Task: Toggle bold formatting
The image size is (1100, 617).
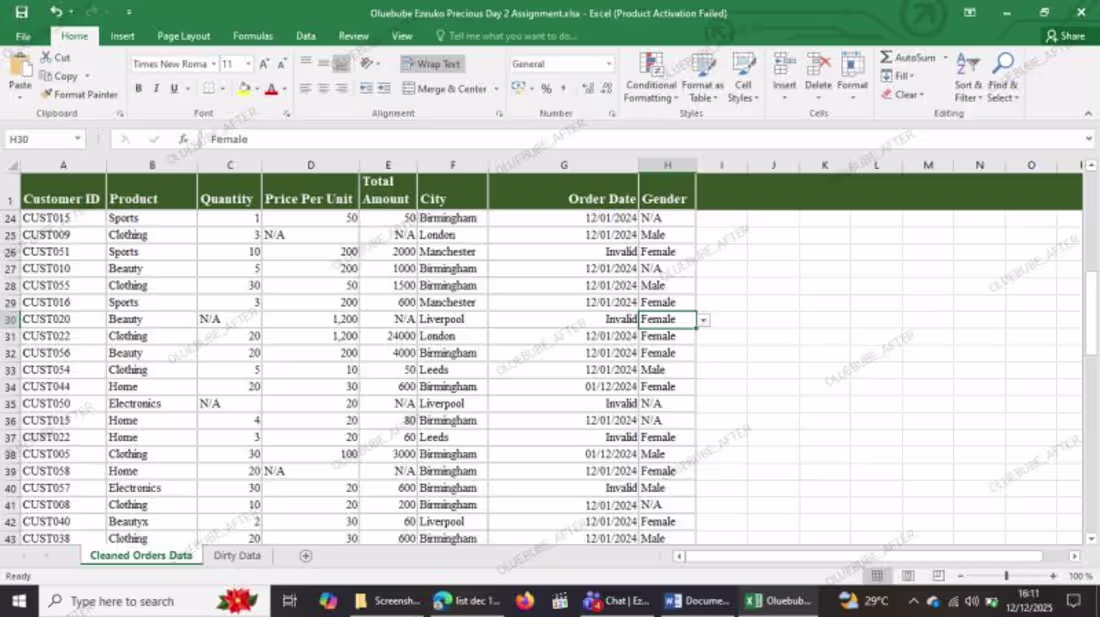Action: click(138, 88)
